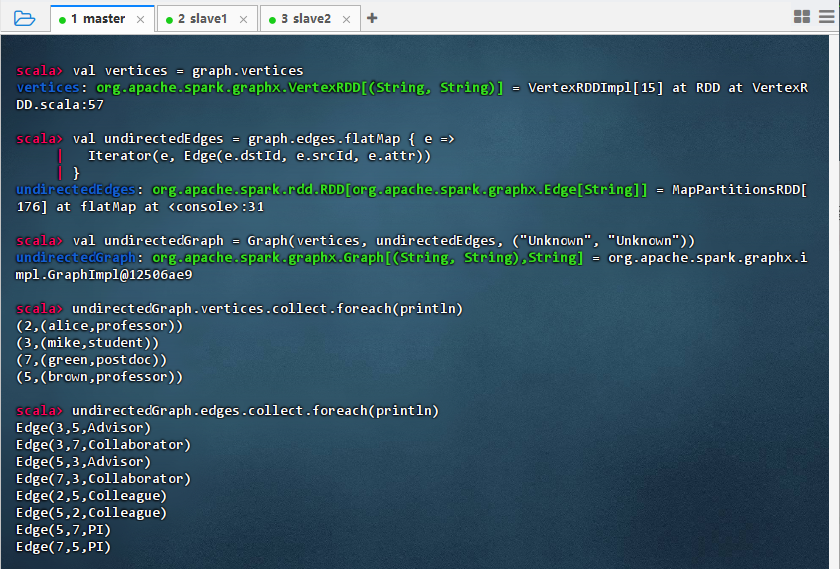
Task: Click the blue 'undirectedEdges:' result label
Action: click(x=80, y=190)
